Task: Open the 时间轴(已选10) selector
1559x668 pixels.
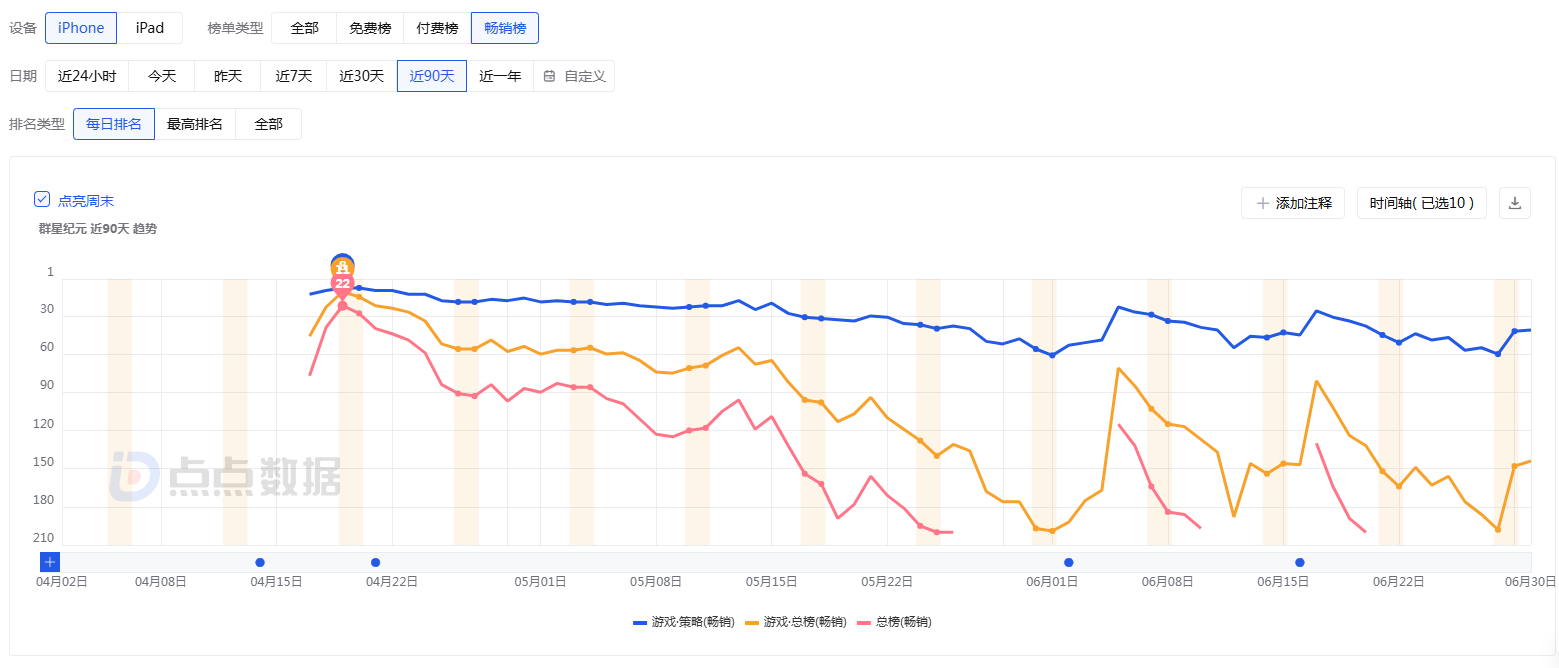Action: point(1422,203)
